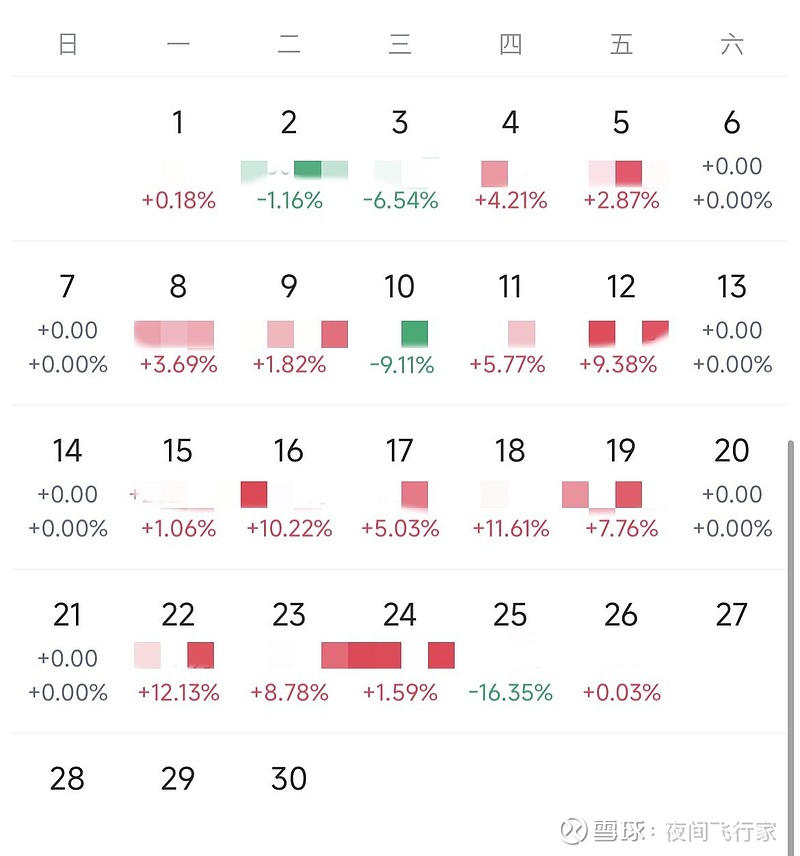This screenshot has width=800, height=856.
Task: Open day 18 showing +11.61%
Action: pos(510,488)
